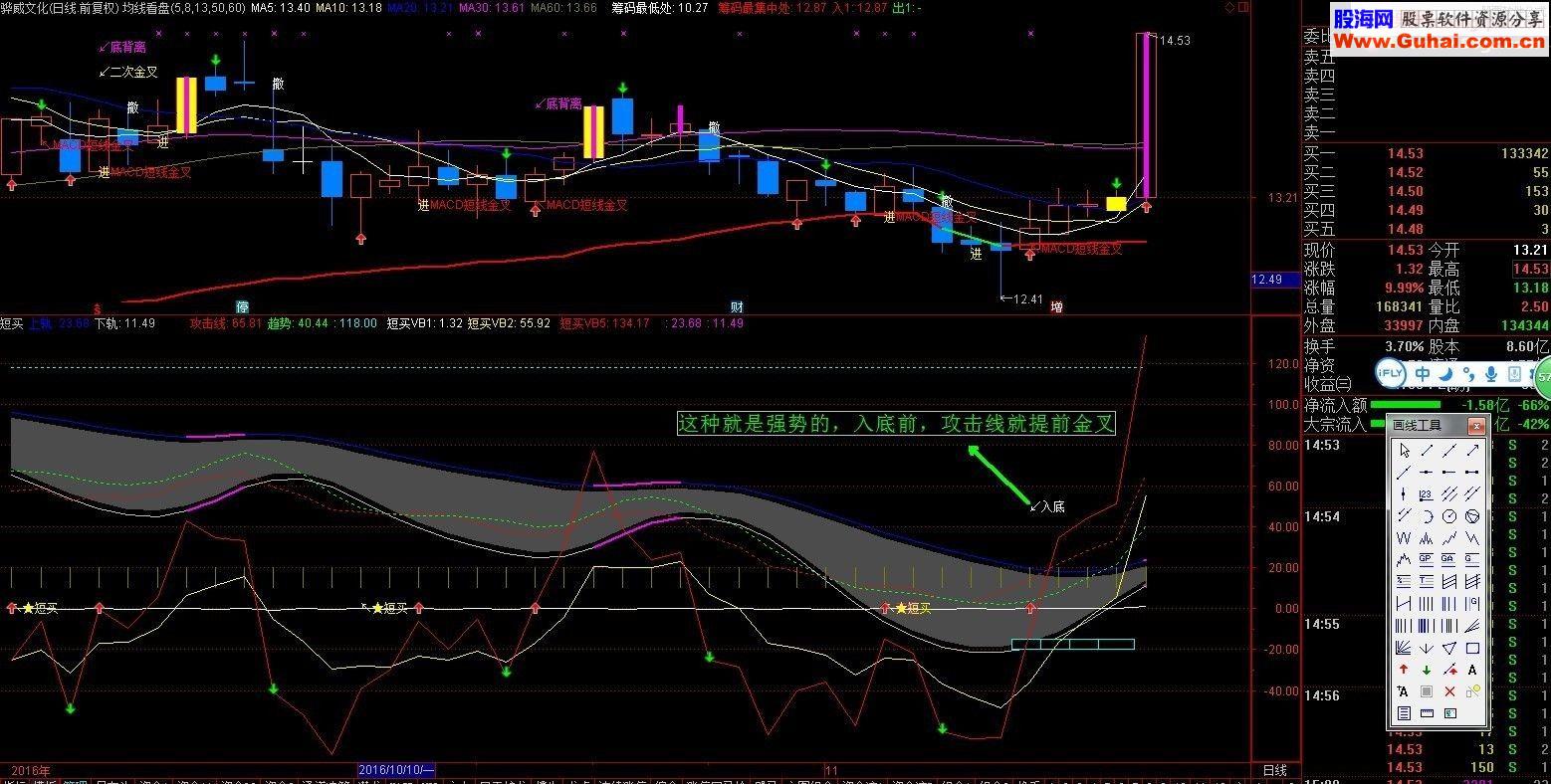The image size is (1551, 784).
Task: Select the text A annotation tool
Action: (x=1471, y=670)
